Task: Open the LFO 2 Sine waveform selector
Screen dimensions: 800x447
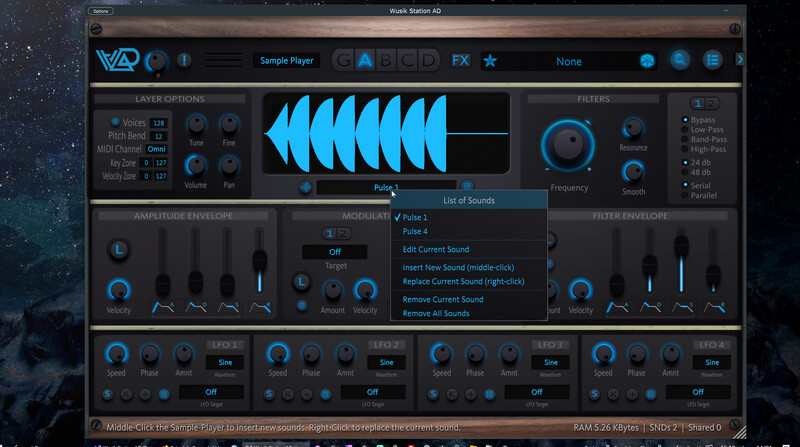Action: tap(386, 362)
